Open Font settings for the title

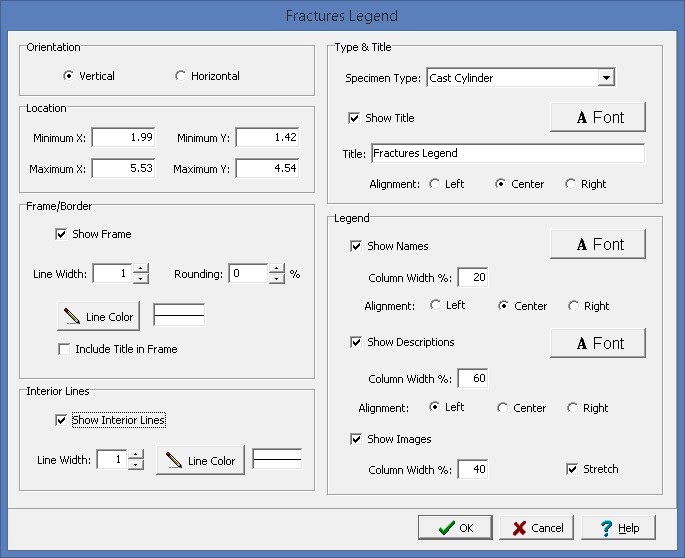point(597,117)
